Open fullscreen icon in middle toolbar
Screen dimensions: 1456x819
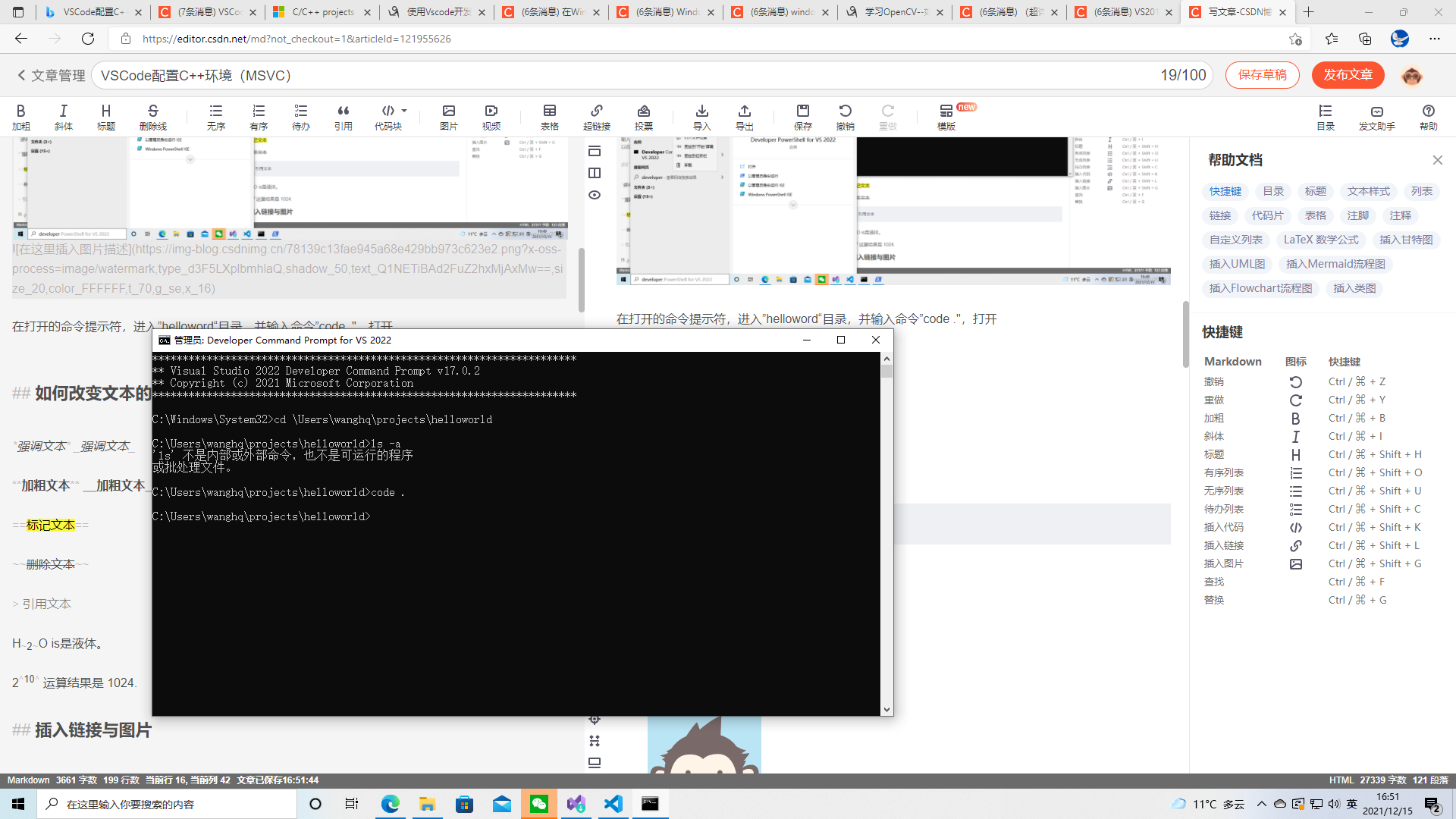tap(595, 741)
